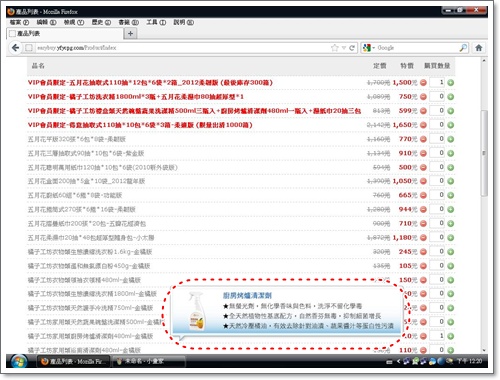Select the 產品列表 browser tab
The width and height of the screenshot is (500, 380).
[65, 33]
